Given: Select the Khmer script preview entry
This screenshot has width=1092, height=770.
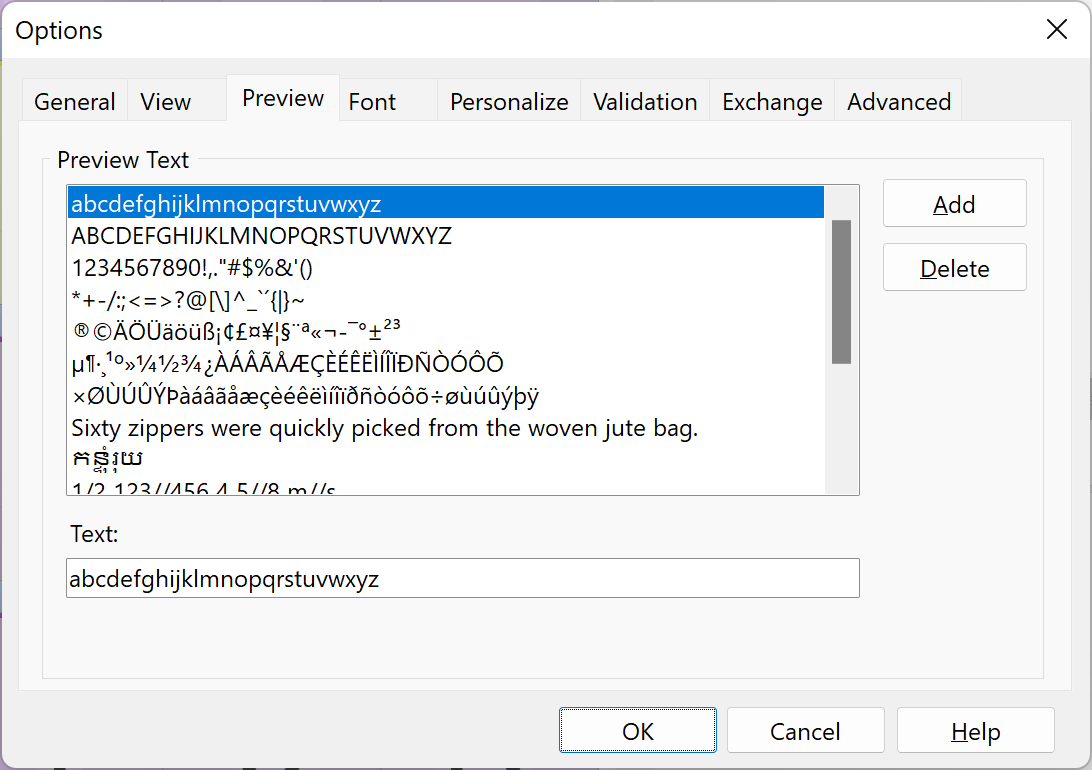Looking at the screenshot, I should click(x=108, y=460).
